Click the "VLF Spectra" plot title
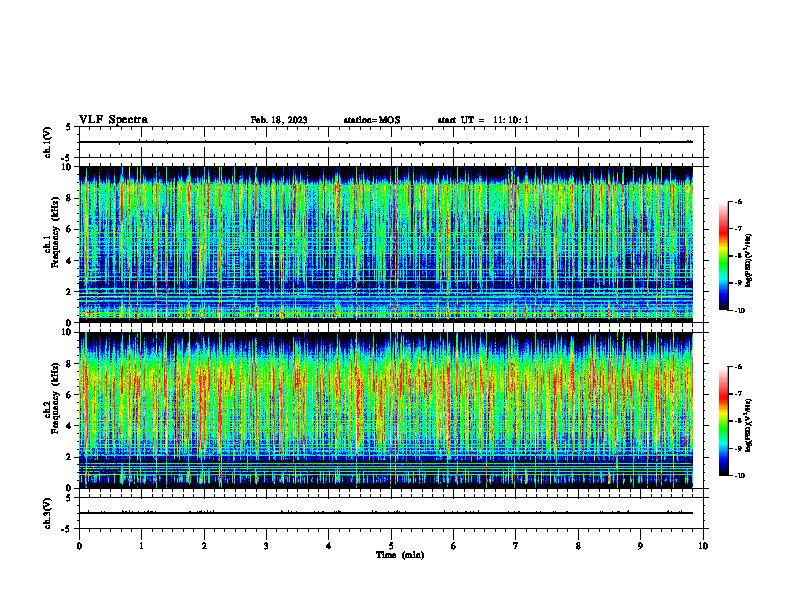 pyautogui.click(x=113, y=120)
